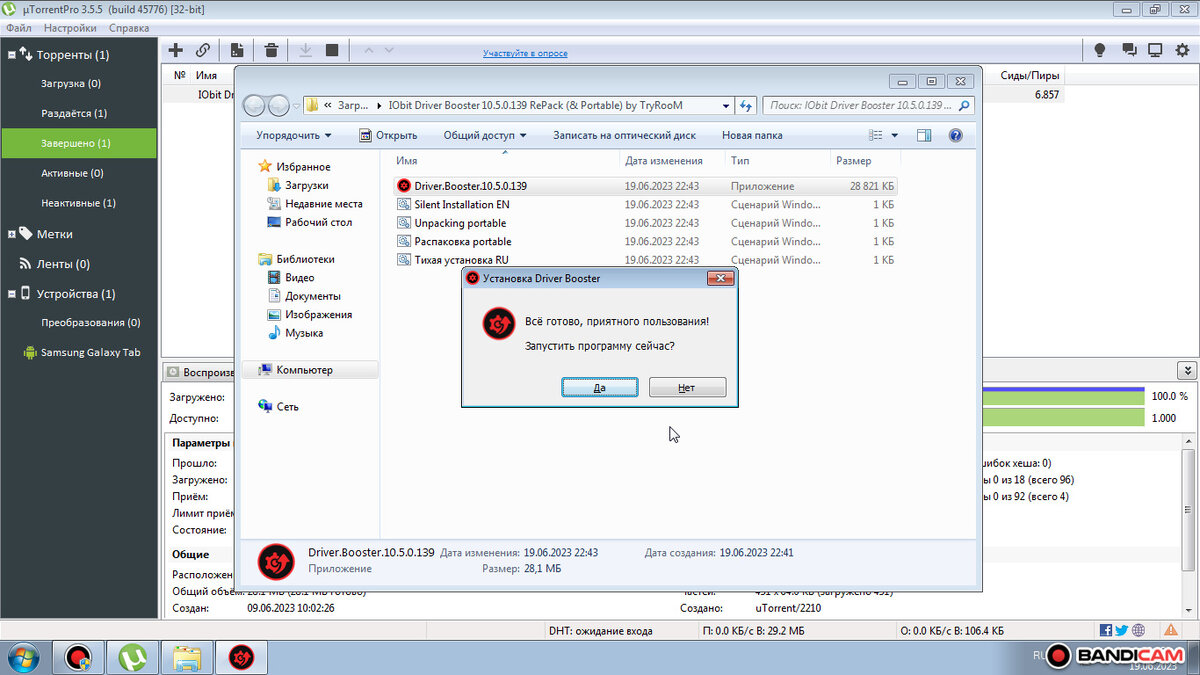
Task: Click the Участвуйте в опросе link
Action: (x=525, y=53)
